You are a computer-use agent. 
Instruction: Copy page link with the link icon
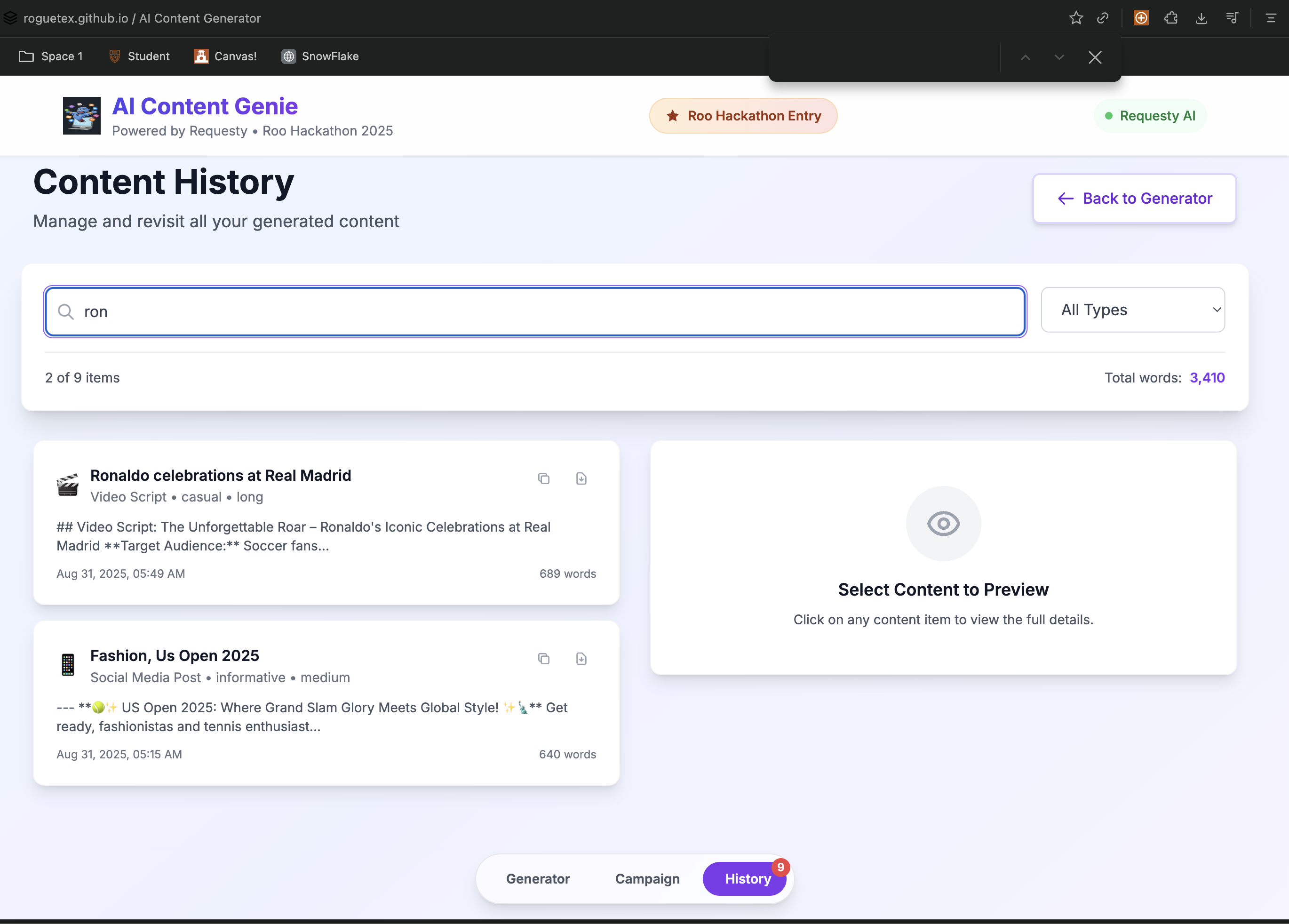click(1103, 18)
